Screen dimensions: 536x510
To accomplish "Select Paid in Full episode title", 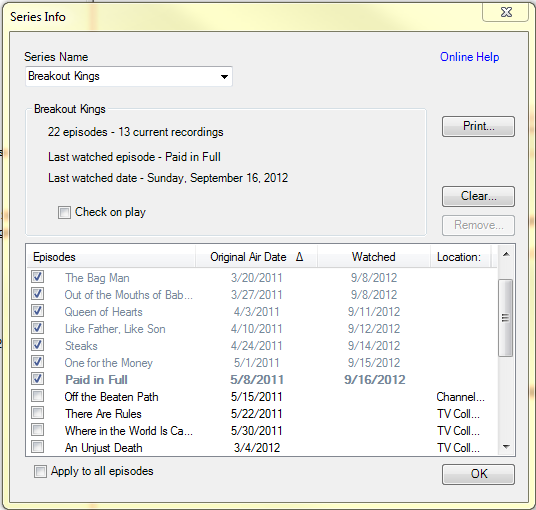I will pos(96,380).
